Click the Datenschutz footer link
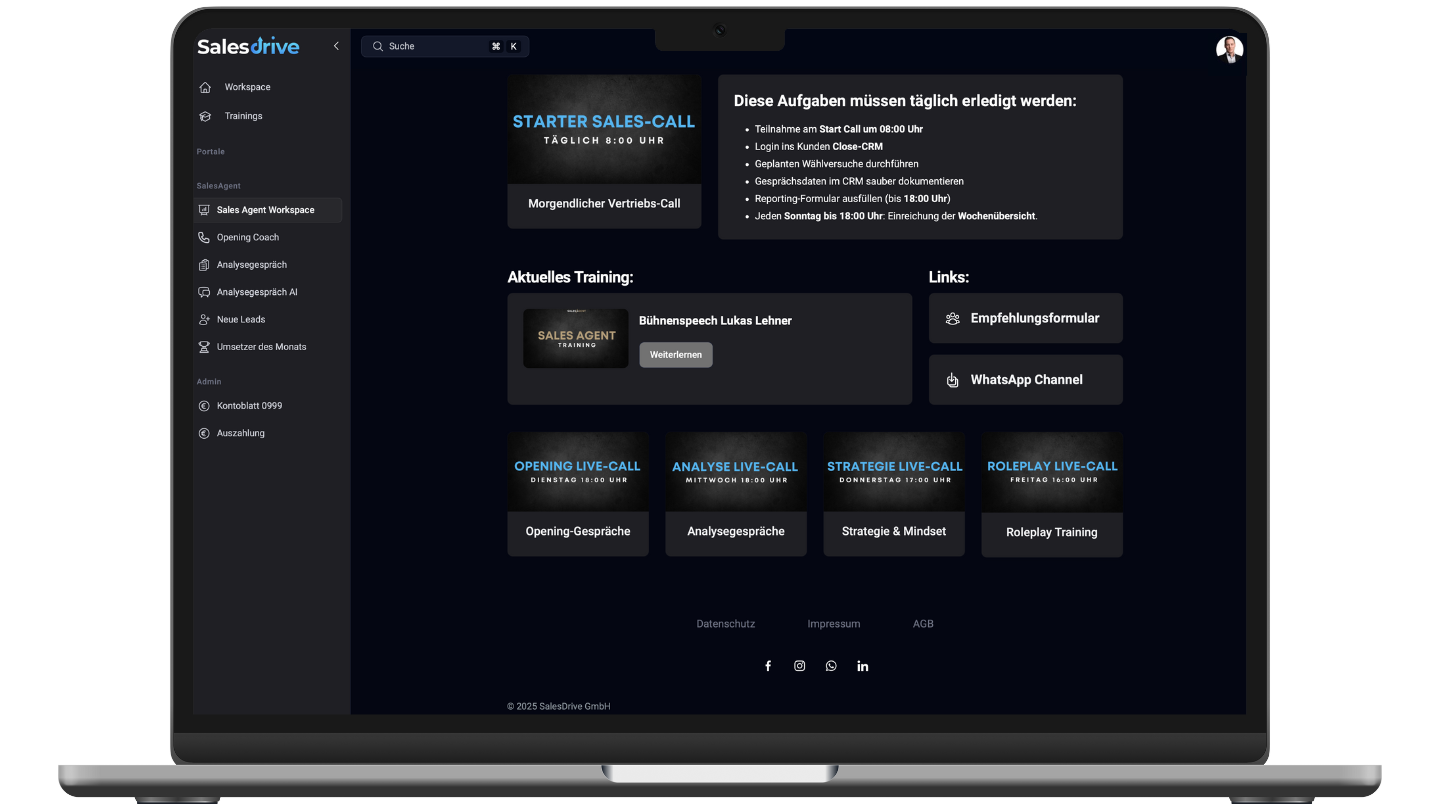The width and height of the screenshot is (1440, 810). 725,624
